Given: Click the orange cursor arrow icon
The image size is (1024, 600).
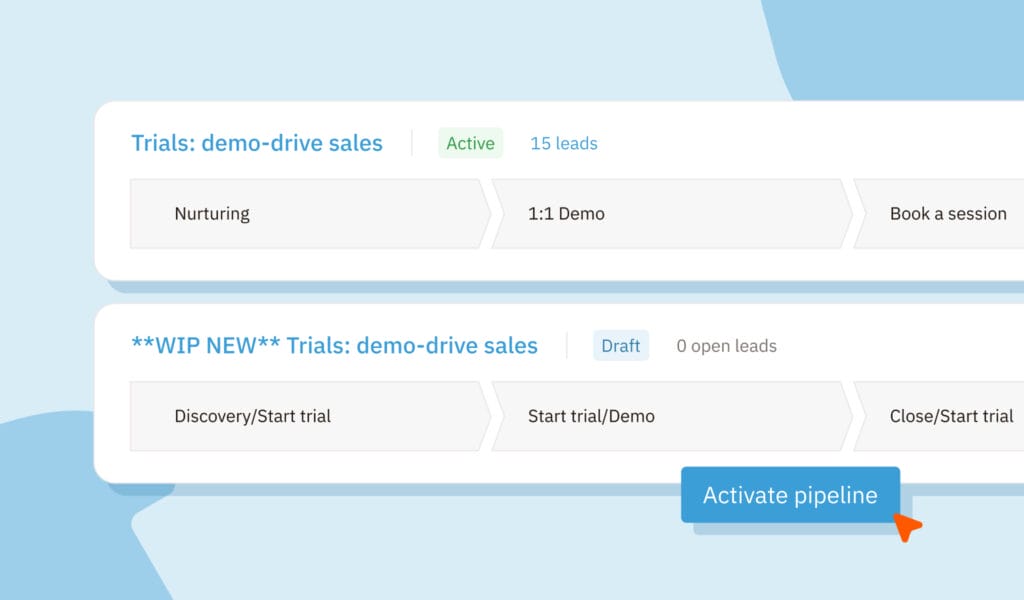Looking at the screenshot, I should pyautogui.click(x=906, y=527).
